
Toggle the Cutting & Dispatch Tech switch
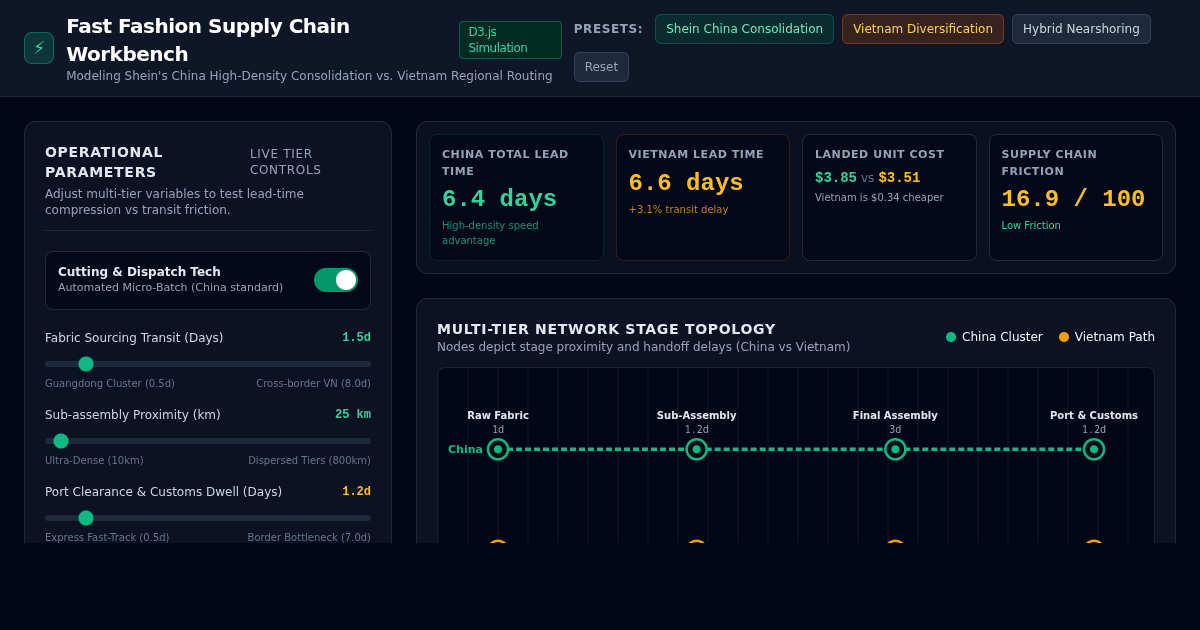pyautogui.click(x=336, y=280)
